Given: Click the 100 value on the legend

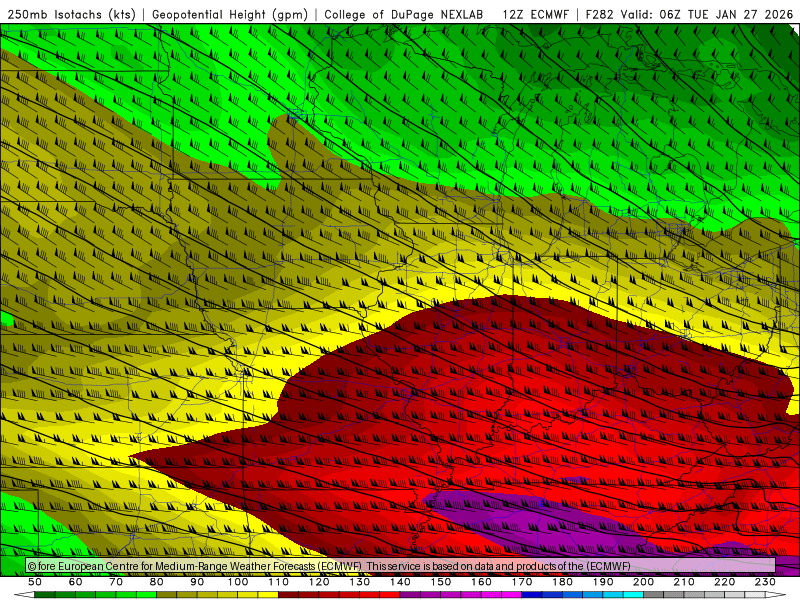Looking at the screenshot, I should [238, 582].
